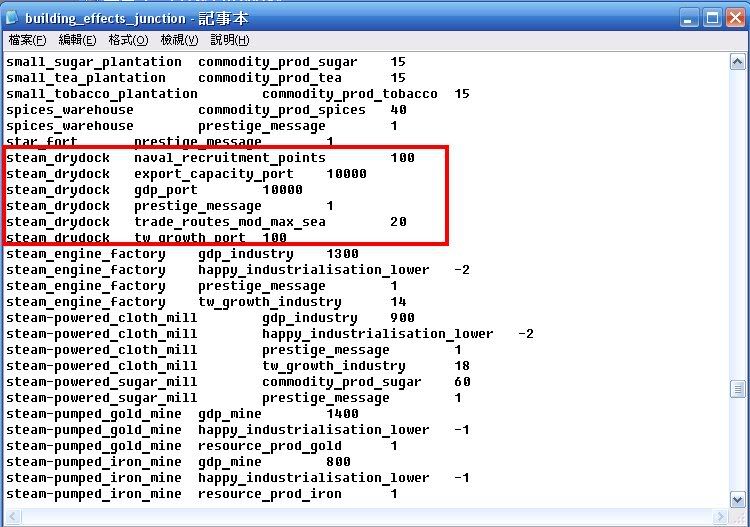Close the building_effects_junction window
This screenshot has height=527, width=750.
pyautogui.click(x=736, y=17)
